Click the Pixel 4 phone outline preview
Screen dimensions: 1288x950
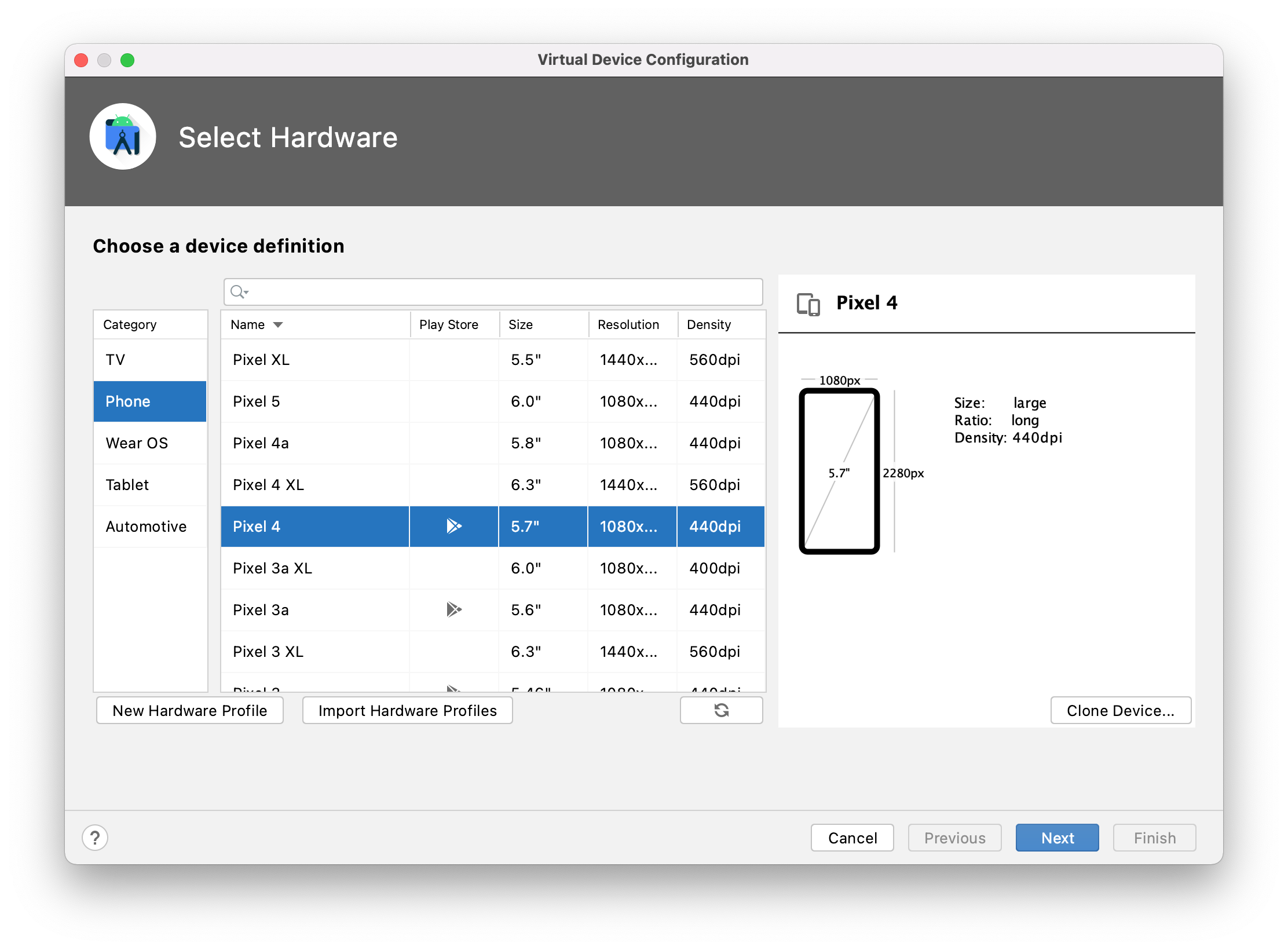(x=839, y=472)
